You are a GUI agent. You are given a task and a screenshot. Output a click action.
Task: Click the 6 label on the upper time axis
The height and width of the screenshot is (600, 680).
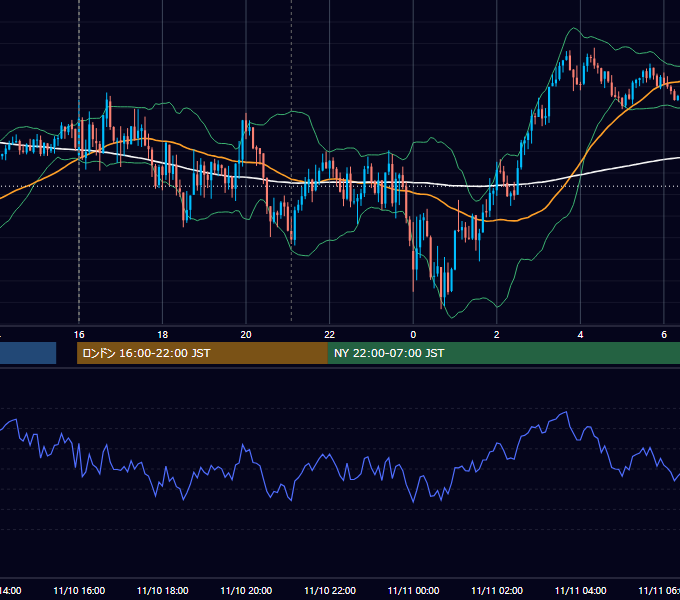coord(664,335)
